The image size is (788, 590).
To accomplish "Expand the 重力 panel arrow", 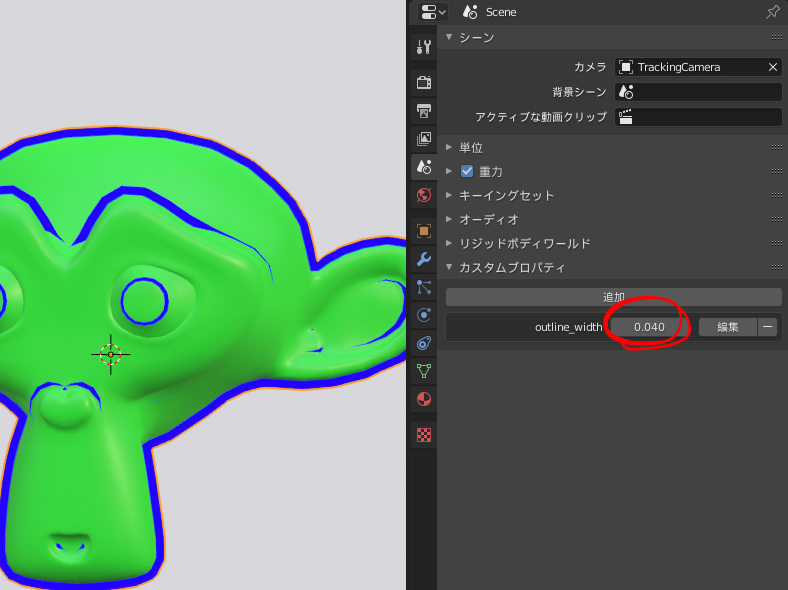I will (449, 171).
